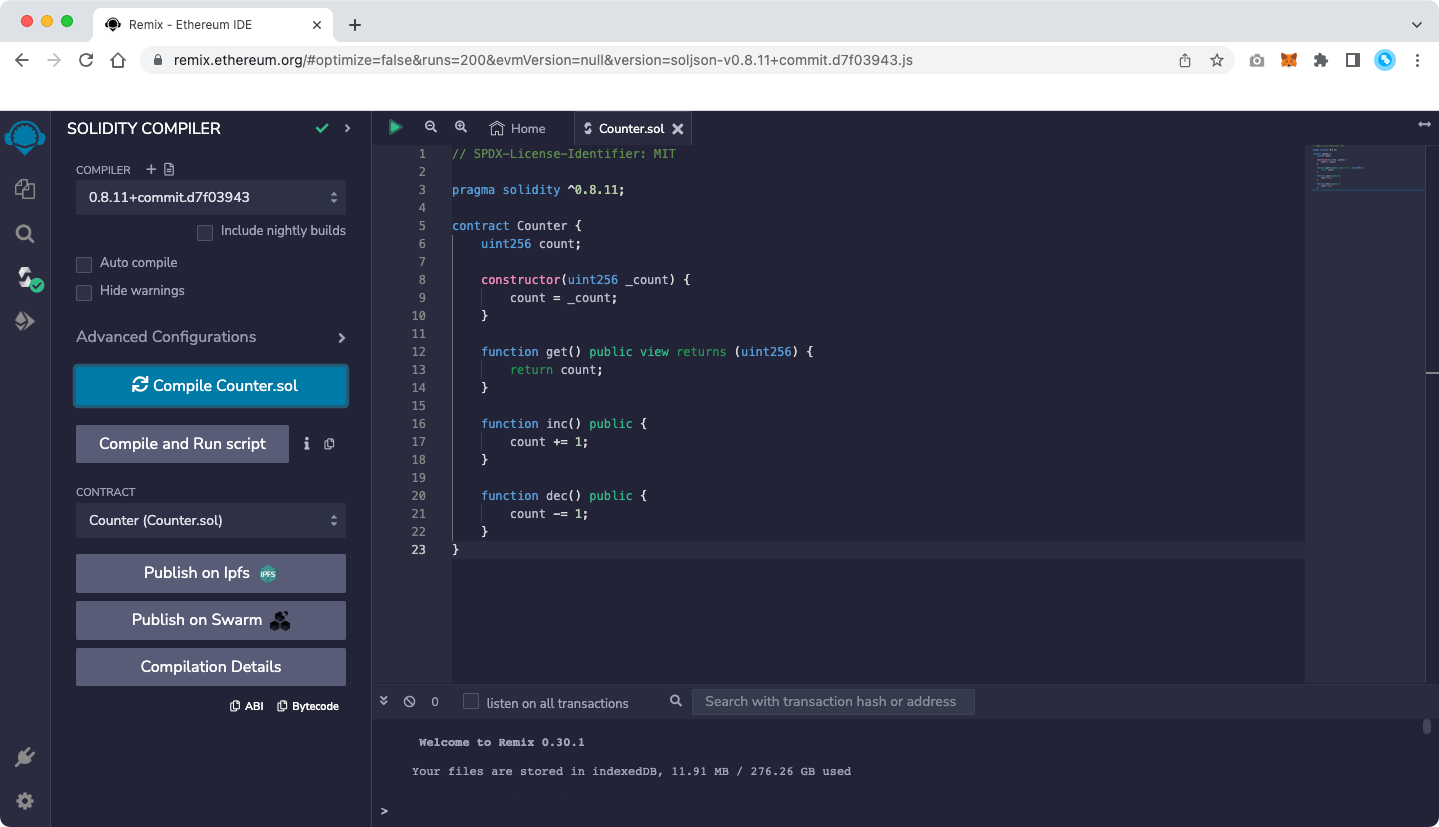The height and width of the screenshot is (827, 1439).
Task: Open the Search in files sidebar icon
Action: pos(25,234)
